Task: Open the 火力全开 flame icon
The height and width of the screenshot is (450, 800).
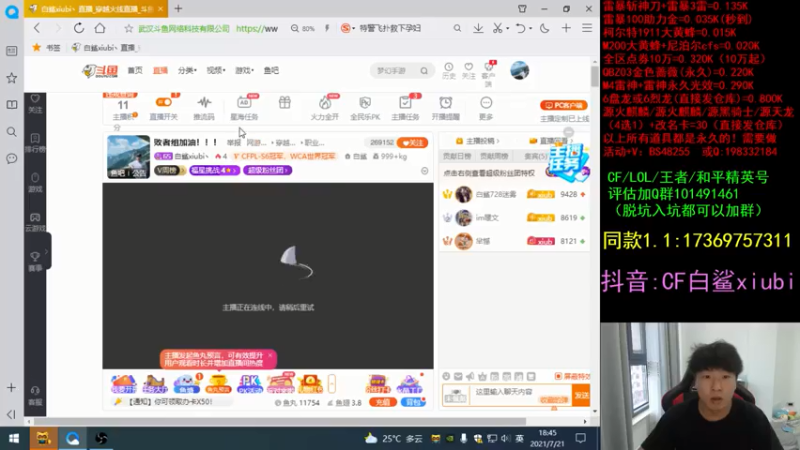Action: 324,108
